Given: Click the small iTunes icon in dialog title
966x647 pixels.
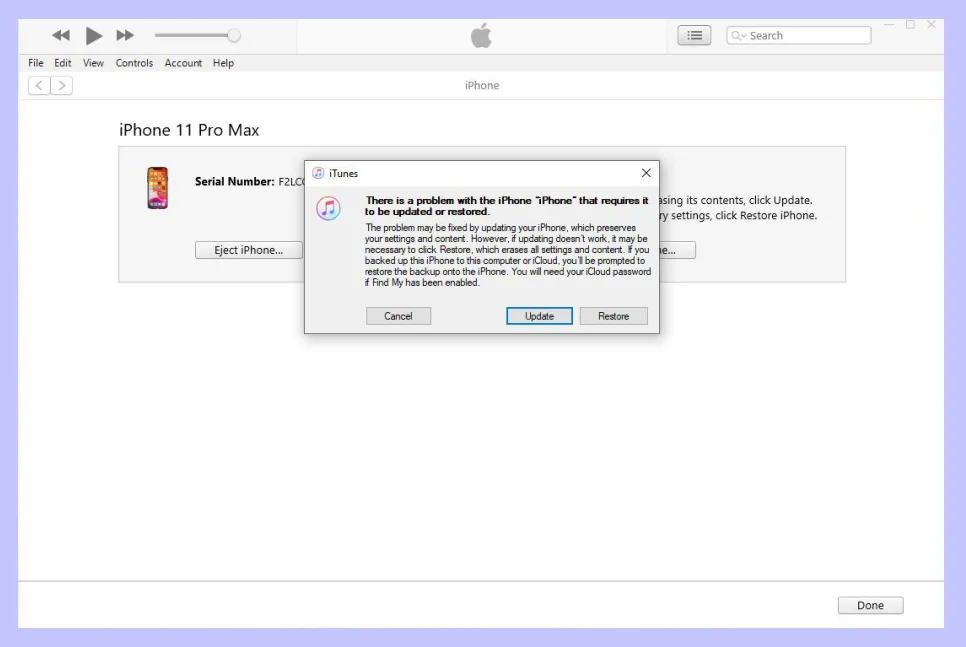Looking at the screenshot, I should pyautogui.click(x=318, y=173).
